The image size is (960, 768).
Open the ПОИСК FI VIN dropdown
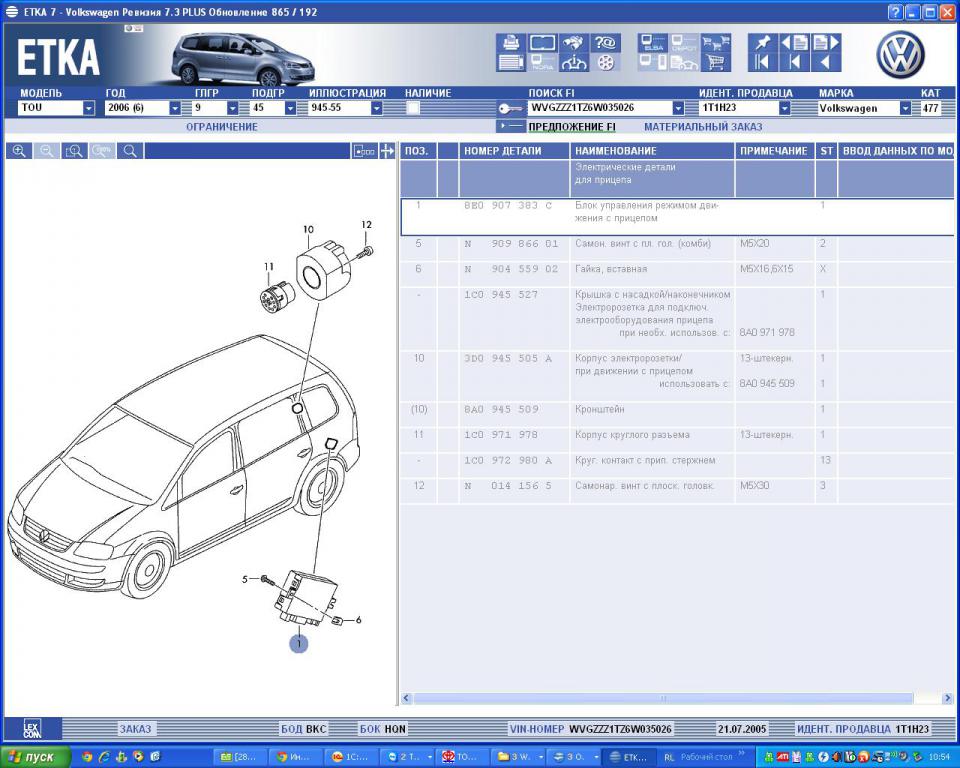tap(678, 108)
